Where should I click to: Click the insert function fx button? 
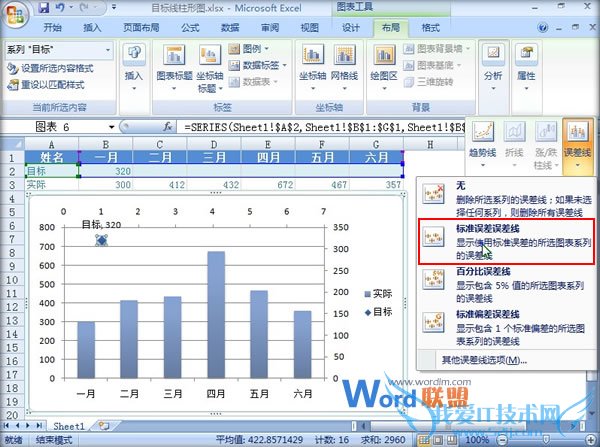167,127
